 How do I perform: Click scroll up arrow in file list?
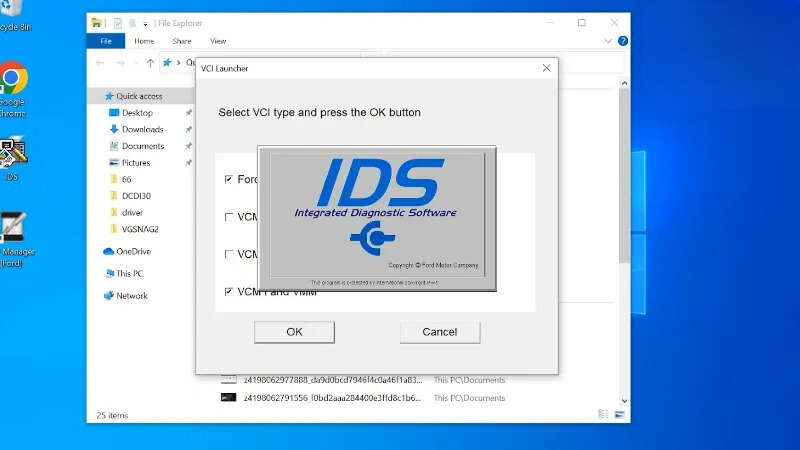coord(624,83)
